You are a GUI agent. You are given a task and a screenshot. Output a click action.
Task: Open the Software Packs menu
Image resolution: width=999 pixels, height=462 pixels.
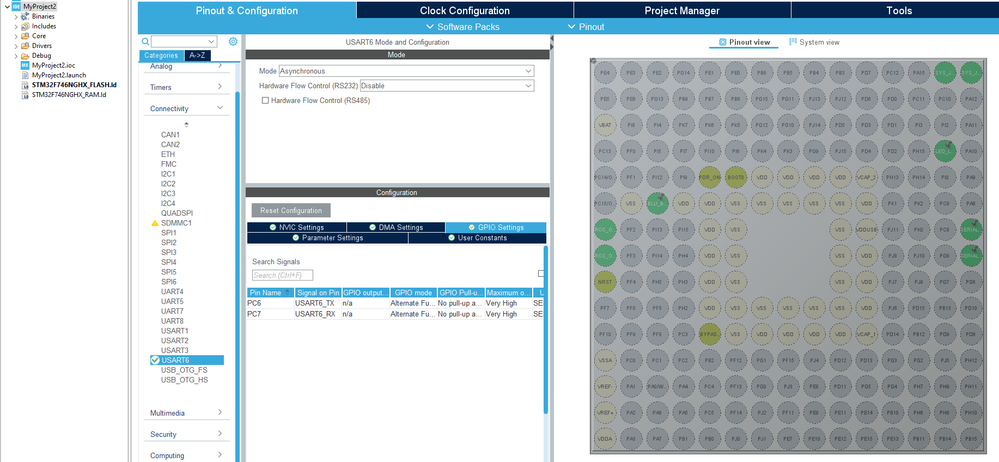[463, 27]
